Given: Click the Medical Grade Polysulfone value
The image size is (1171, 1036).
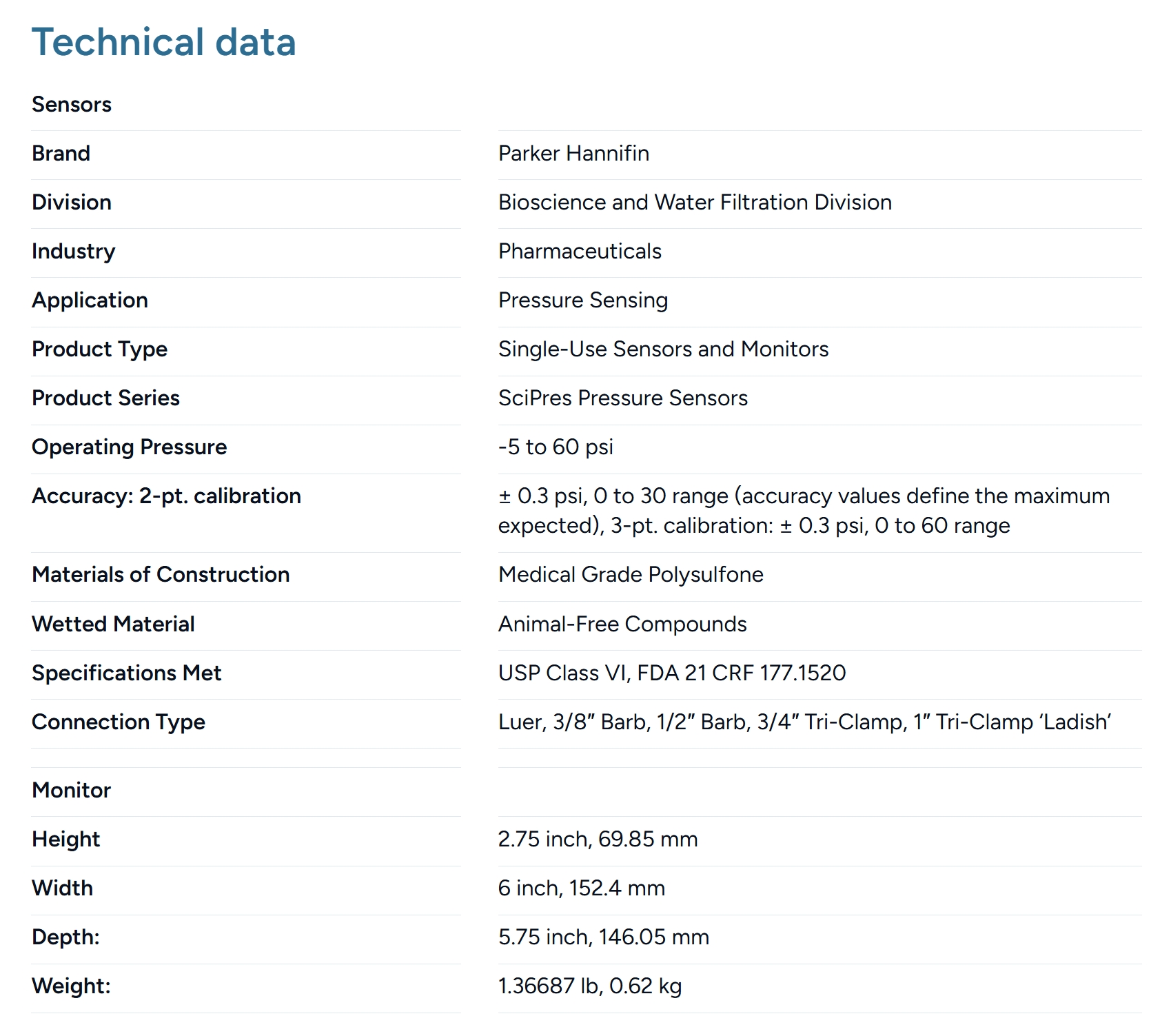Looking at the screenshot, I should point(631,575).
